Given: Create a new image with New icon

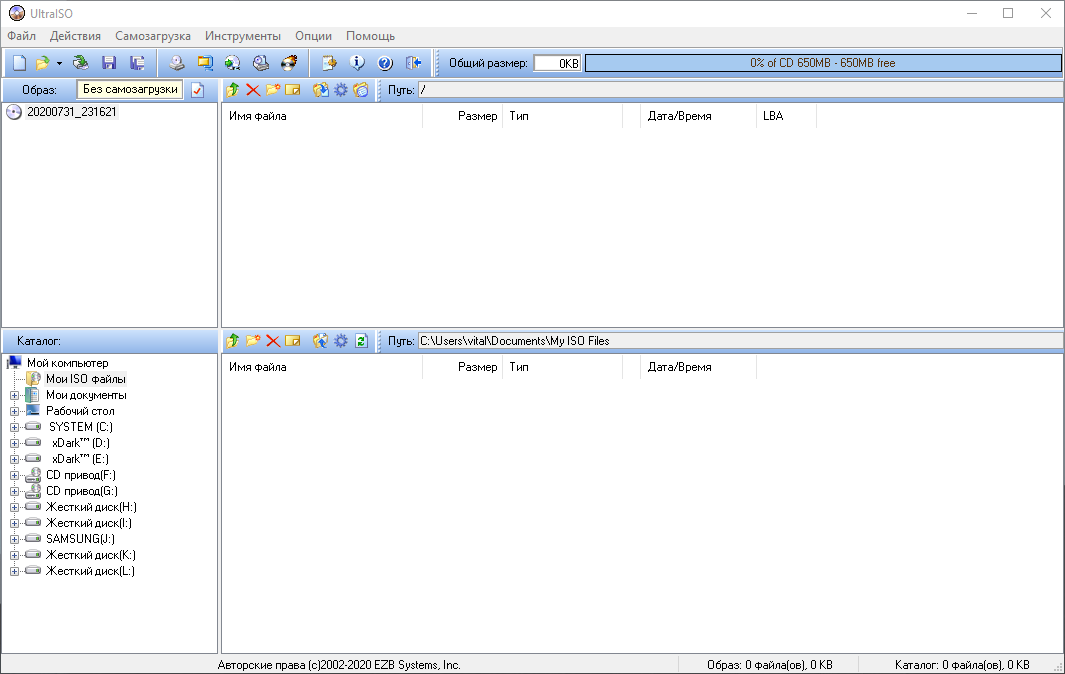Looking at the screenshot, I should pos(20,63).
